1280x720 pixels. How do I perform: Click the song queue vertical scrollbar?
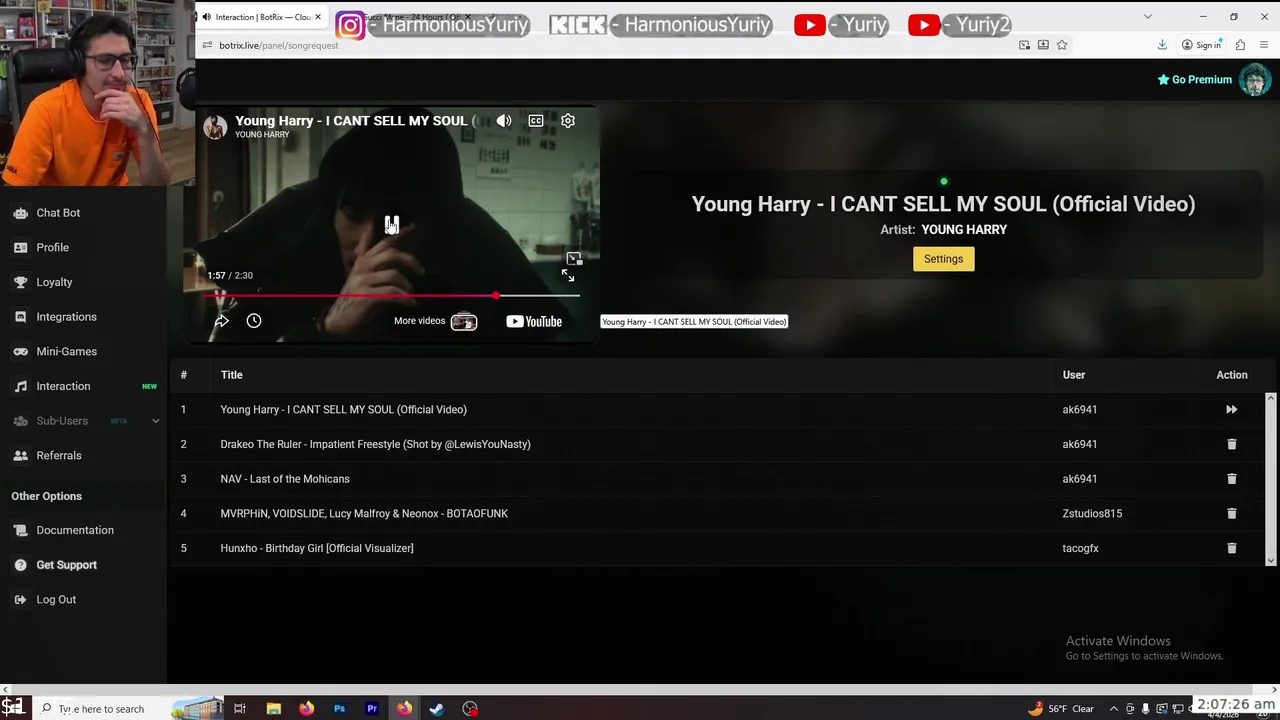point(1271,479)
